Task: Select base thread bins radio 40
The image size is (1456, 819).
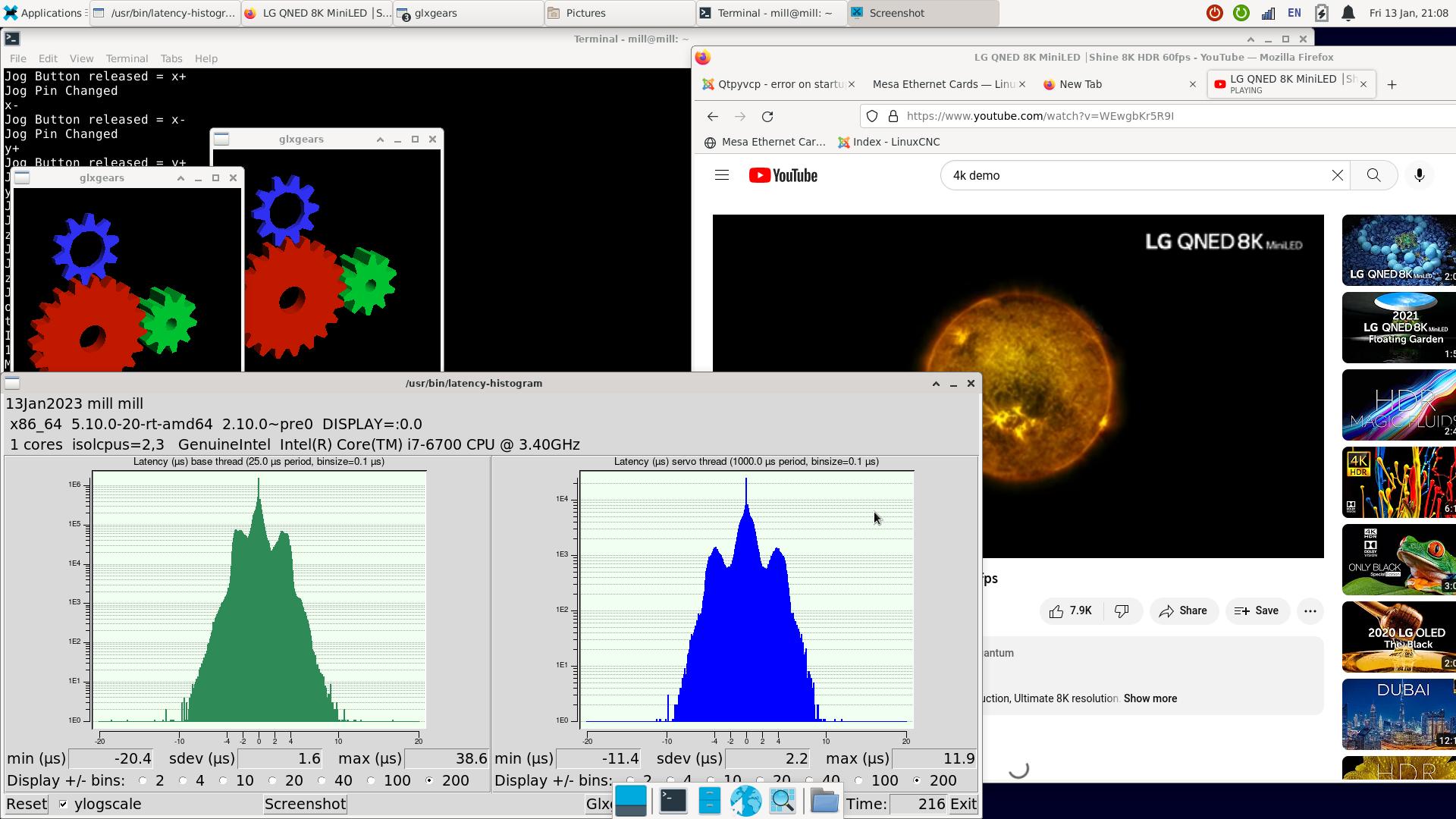Action: (x=322, y=780)
